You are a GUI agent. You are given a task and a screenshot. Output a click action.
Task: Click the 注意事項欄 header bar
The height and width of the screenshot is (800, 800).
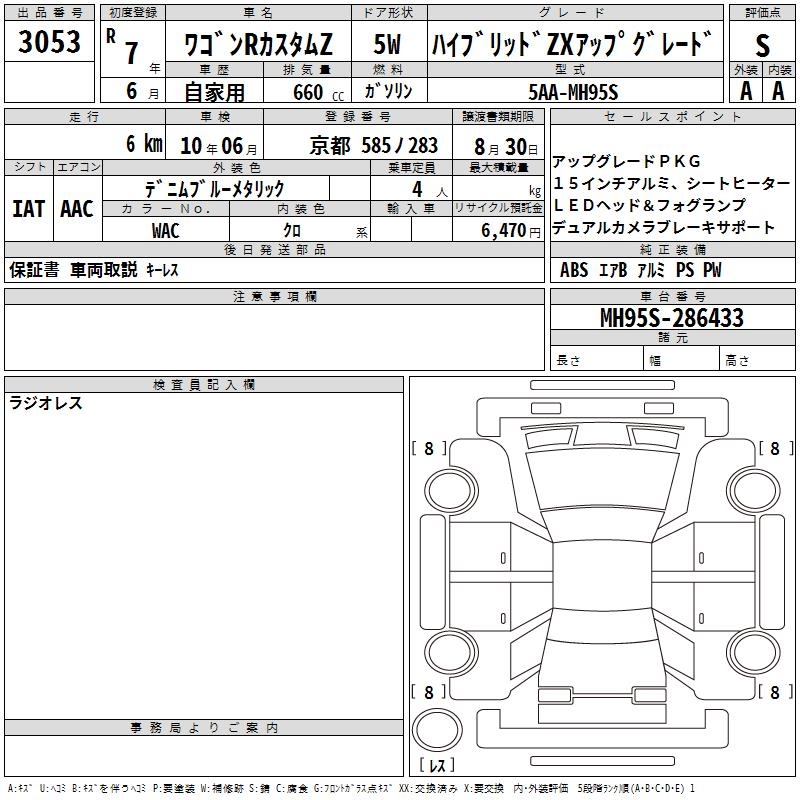[274, 296]
